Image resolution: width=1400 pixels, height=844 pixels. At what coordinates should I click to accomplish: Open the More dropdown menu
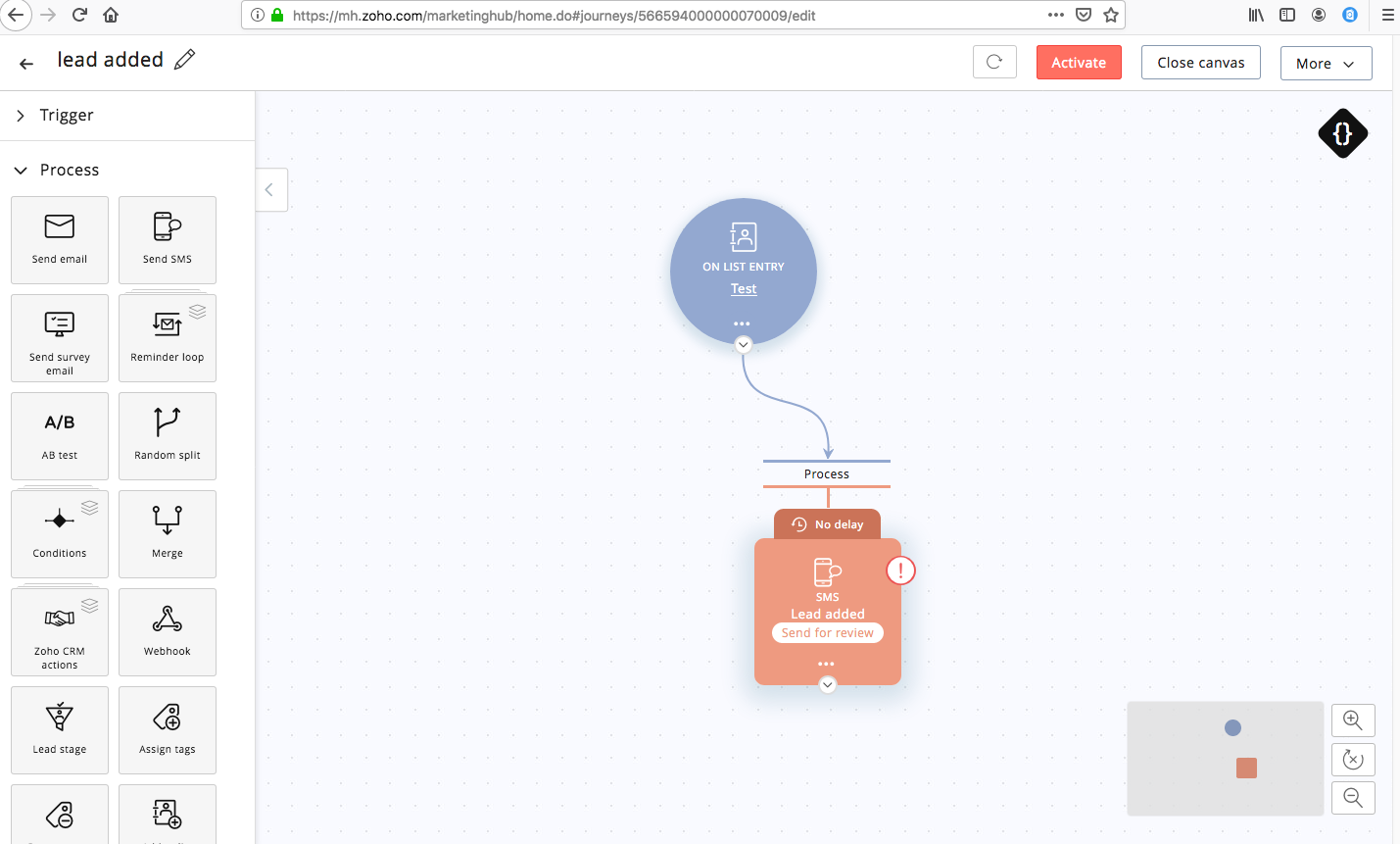[x=1326, y=63]
